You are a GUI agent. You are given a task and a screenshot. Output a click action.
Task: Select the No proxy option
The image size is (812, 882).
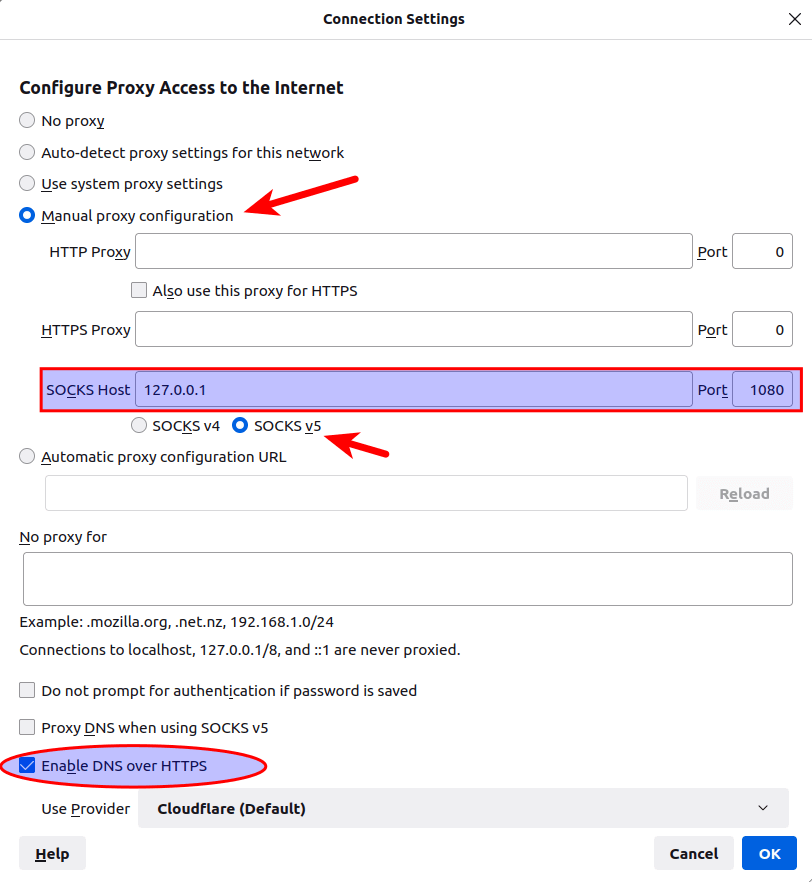coord(27,121)
